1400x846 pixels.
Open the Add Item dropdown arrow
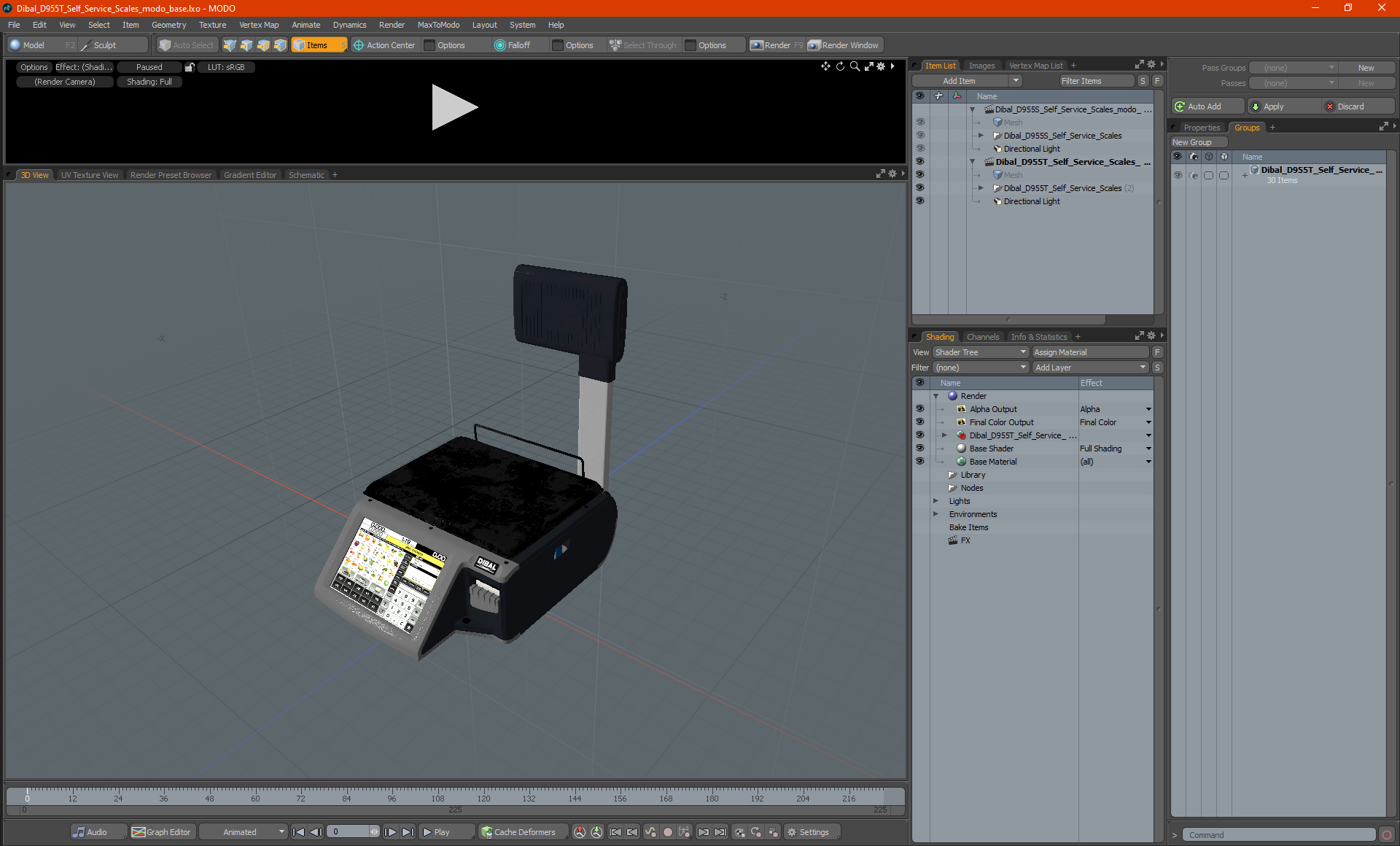1016,81
